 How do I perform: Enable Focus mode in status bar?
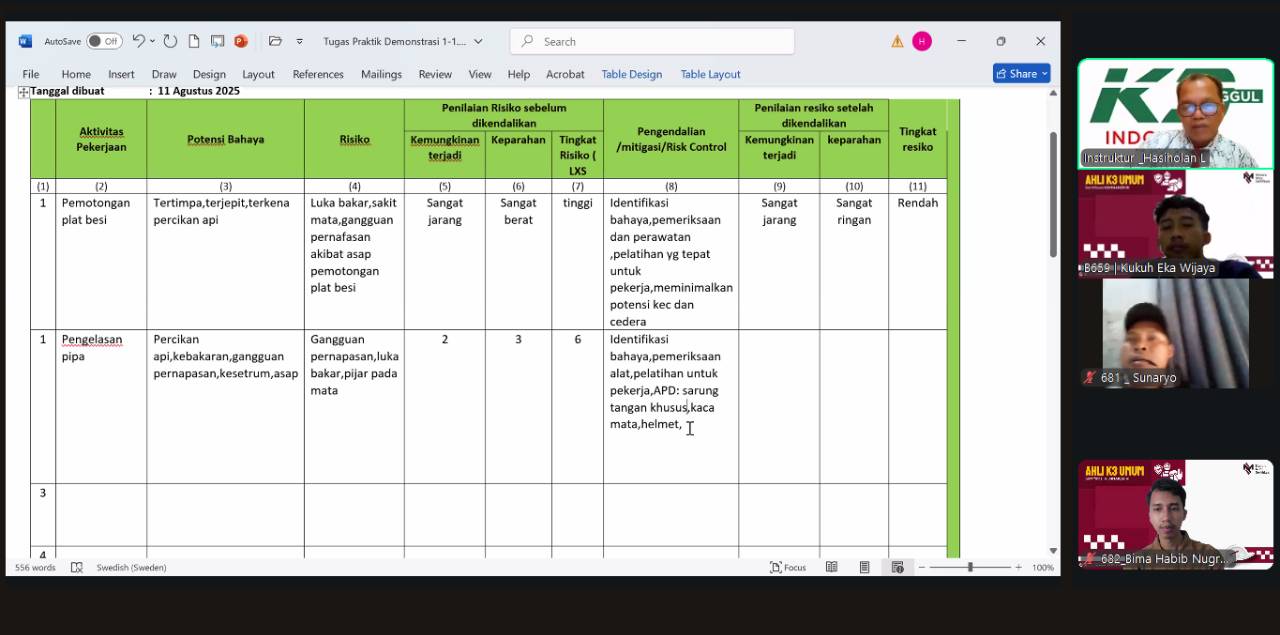pos(788,567)
